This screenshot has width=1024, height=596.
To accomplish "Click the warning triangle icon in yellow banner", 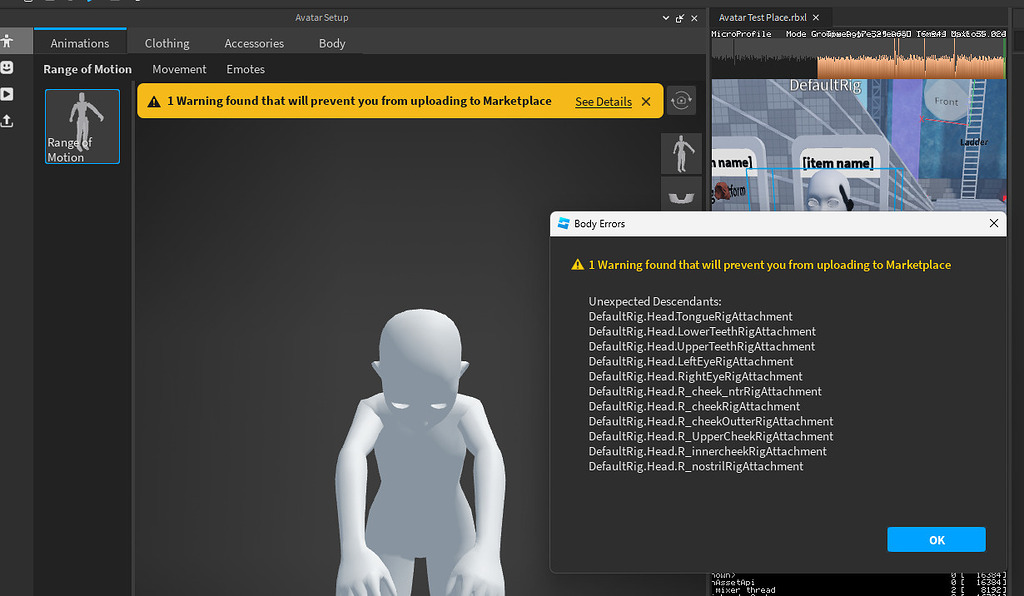I will point(154,102).
